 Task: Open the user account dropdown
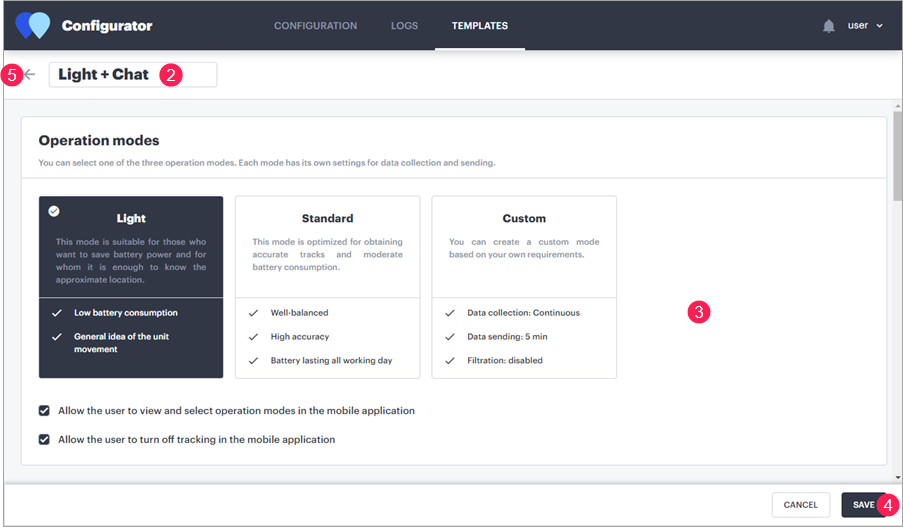pyautogui.click(x=865, y=25)
